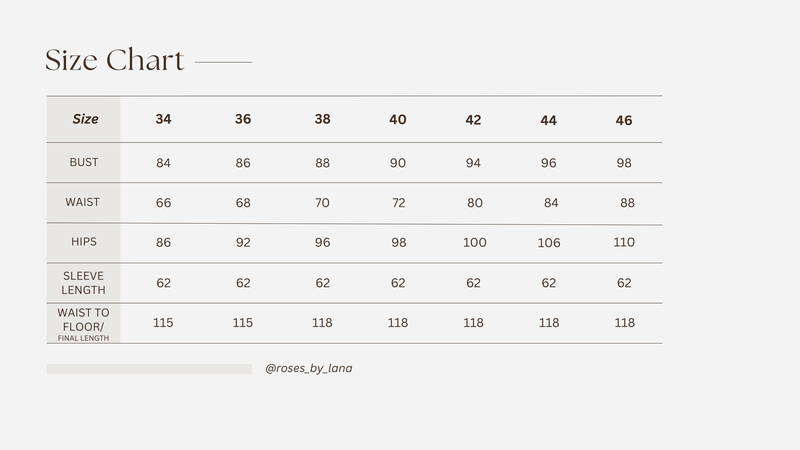800x450 pixels.
Task: Select the Size header cell
Action: point(85,119)
